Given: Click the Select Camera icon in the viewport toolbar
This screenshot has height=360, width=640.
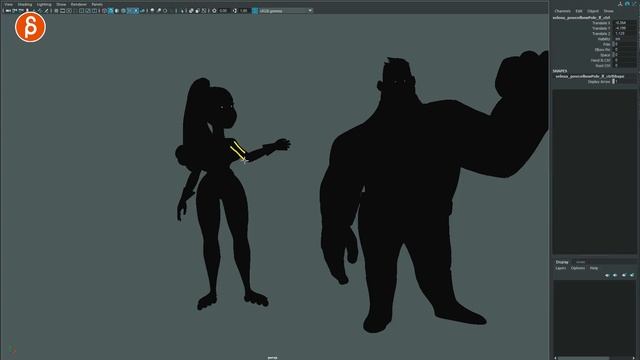Looking at the screenshot, I should [x=7, y=11].
